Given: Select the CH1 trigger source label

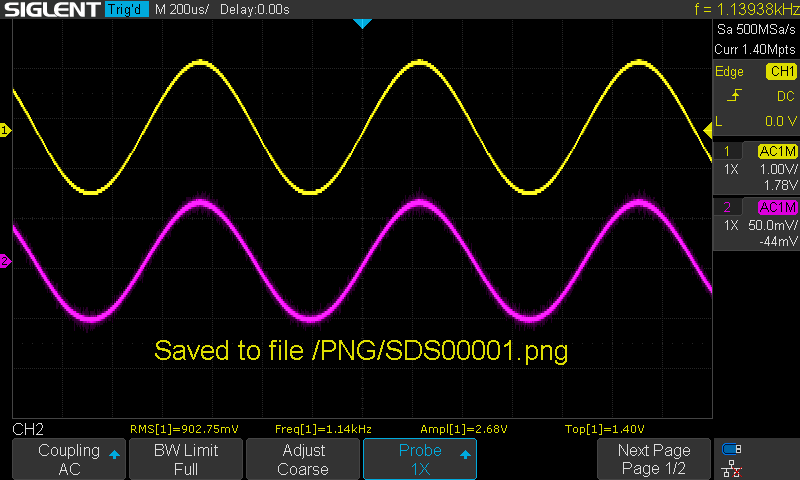Looking at the screenshot, I should coord(781,71).
